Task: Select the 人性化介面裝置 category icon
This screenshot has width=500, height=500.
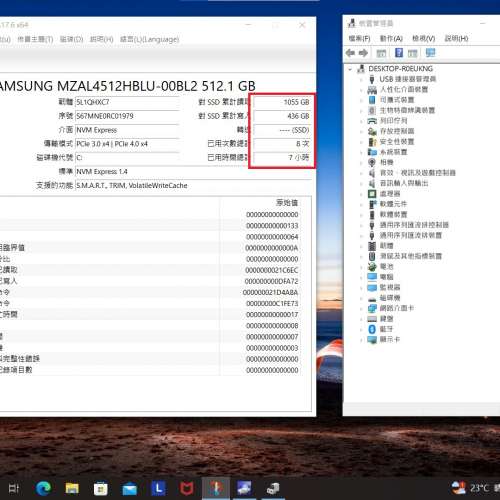Action: tap(372, 89)
